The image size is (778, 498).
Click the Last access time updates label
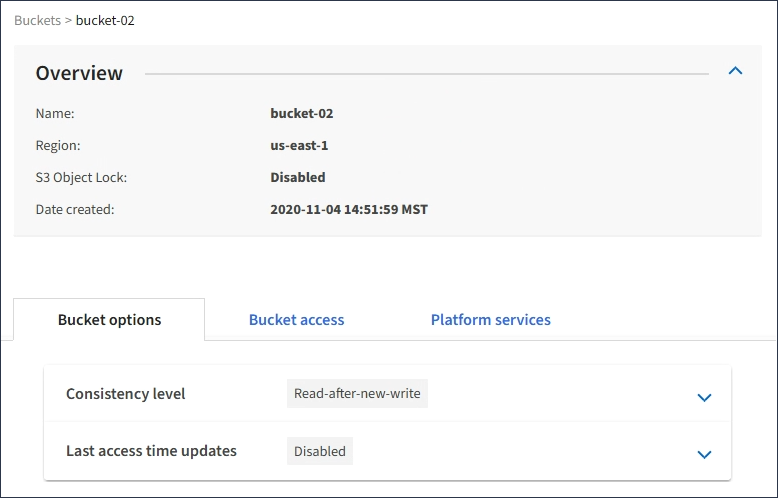click(x=151, y=451)
